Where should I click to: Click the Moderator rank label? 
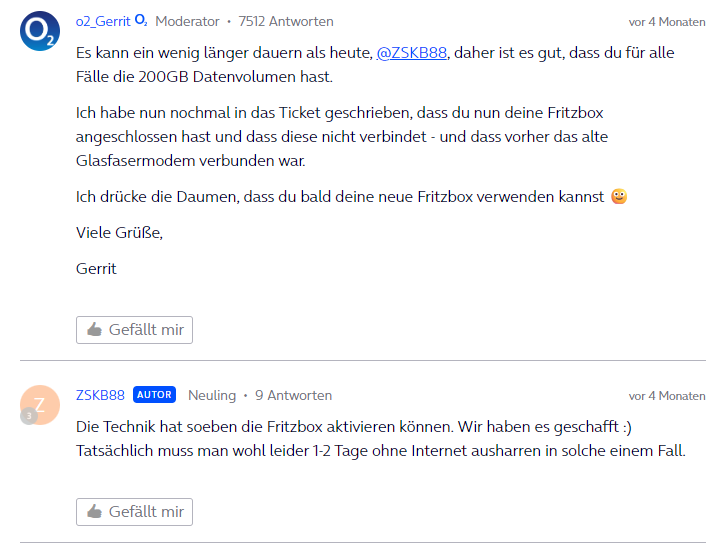[x=187, y=21]
